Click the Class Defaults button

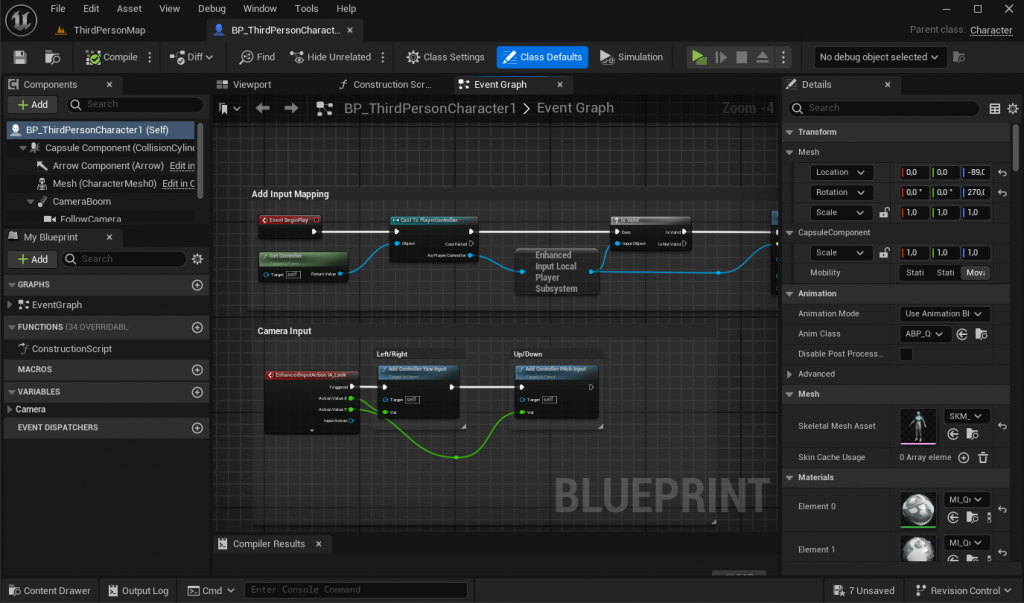pos(542,57)
